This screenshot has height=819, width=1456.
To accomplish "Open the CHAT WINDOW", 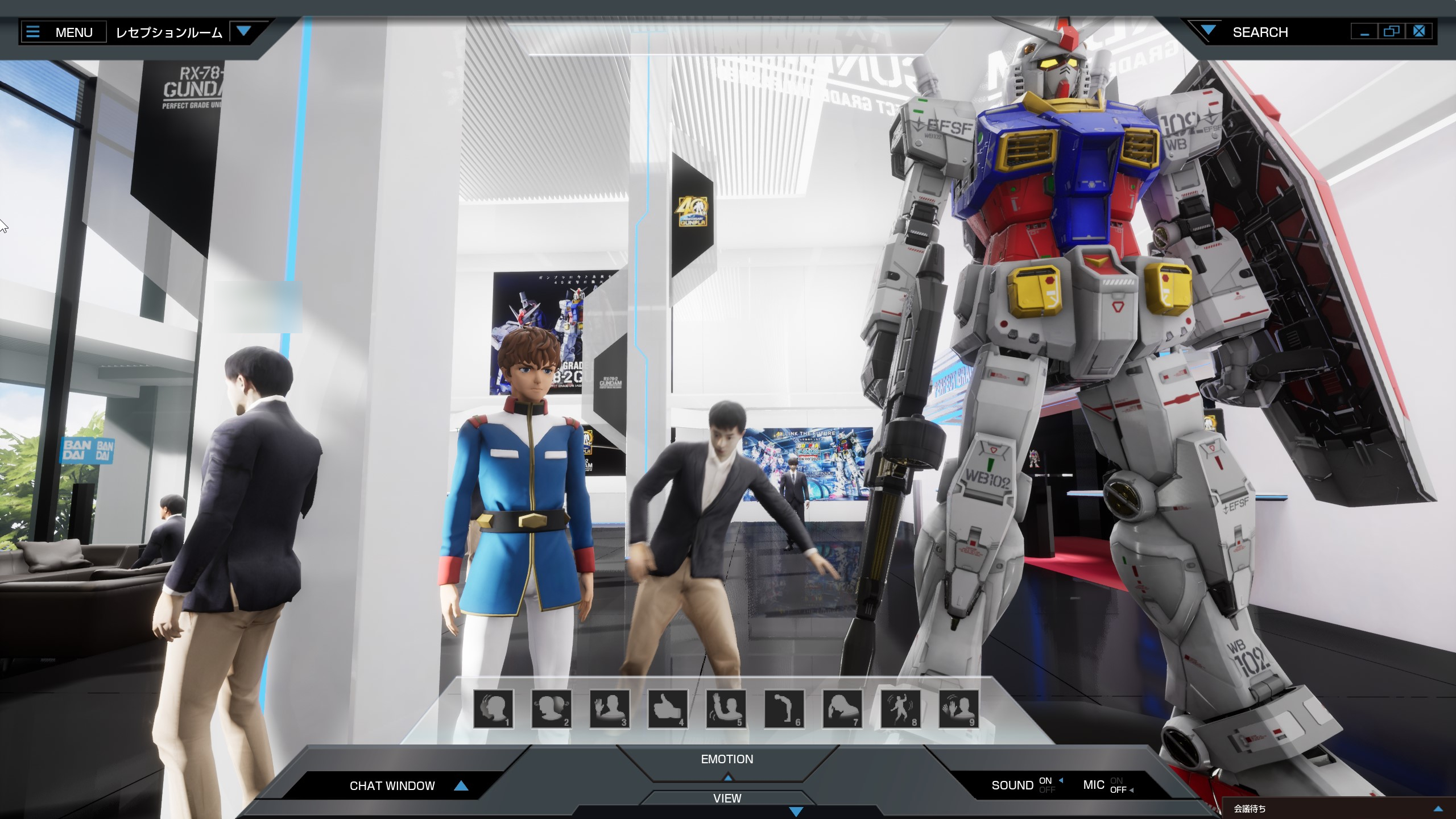I will click(x=391, y=785).
